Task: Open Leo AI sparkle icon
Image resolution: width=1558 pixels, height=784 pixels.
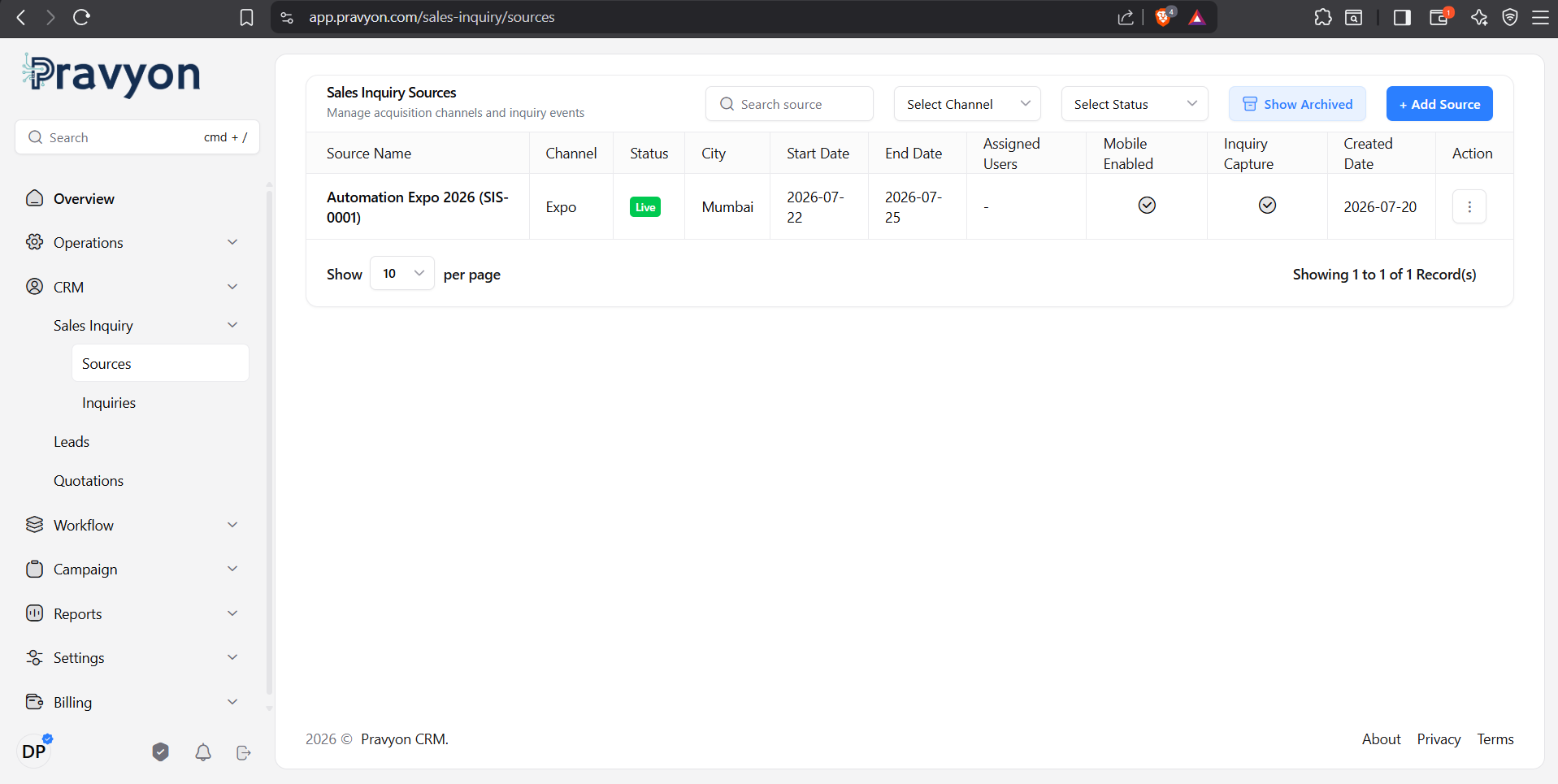Action: click(x=1479, y=17)
